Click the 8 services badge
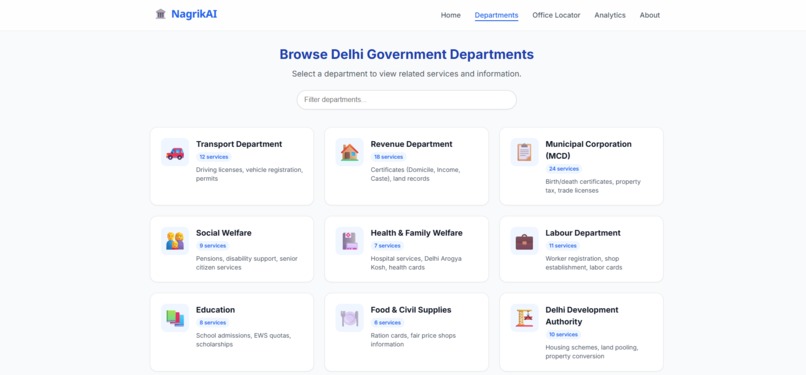This screenshot has width=806, height=375. coord(213,323)
